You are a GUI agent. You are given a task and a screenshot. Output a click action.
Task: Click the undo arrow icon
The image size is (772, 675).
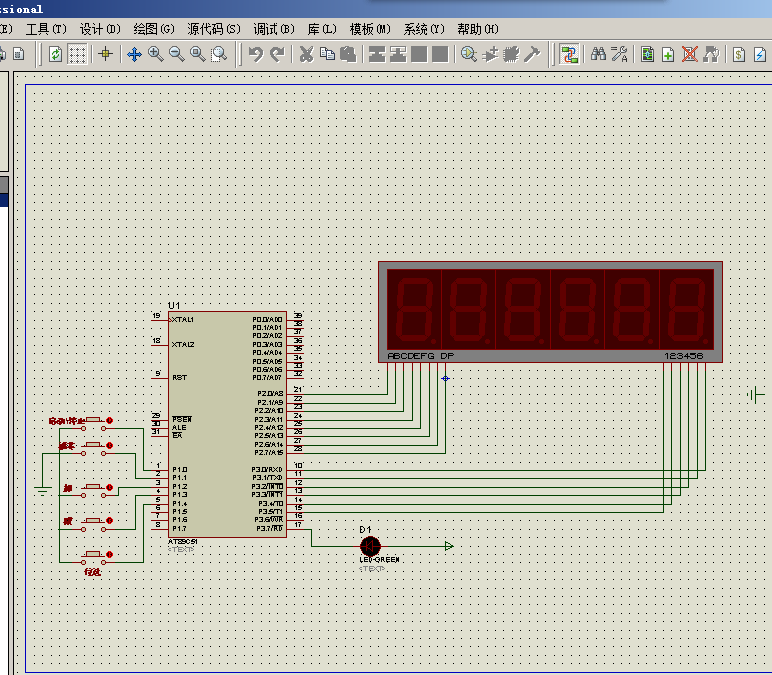[x=256, y=54]
